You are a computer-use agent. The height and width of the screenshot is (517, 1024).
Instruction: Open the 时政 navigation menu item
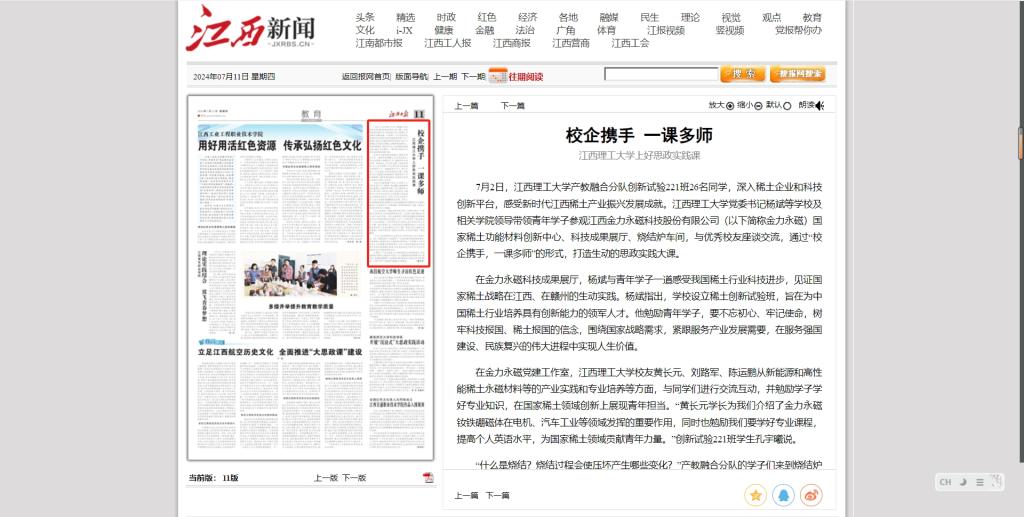pyautogui.click(x=446, y=17)
